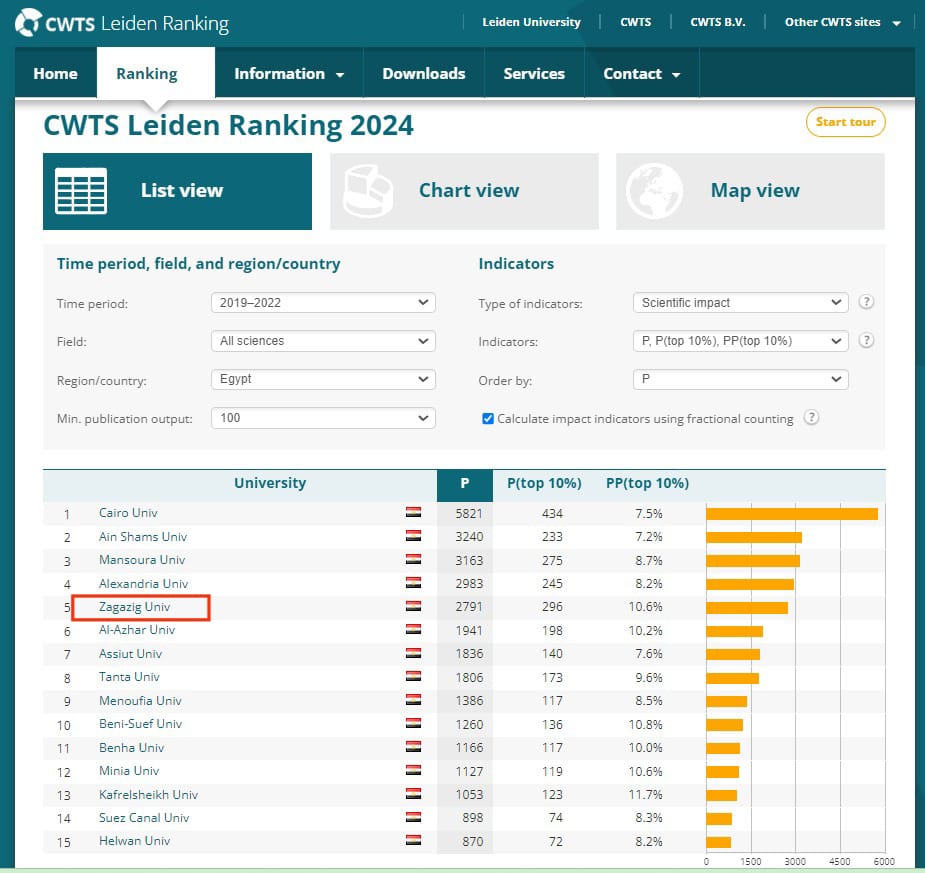Expand the Region/country dropdown

tap(323, 379)
